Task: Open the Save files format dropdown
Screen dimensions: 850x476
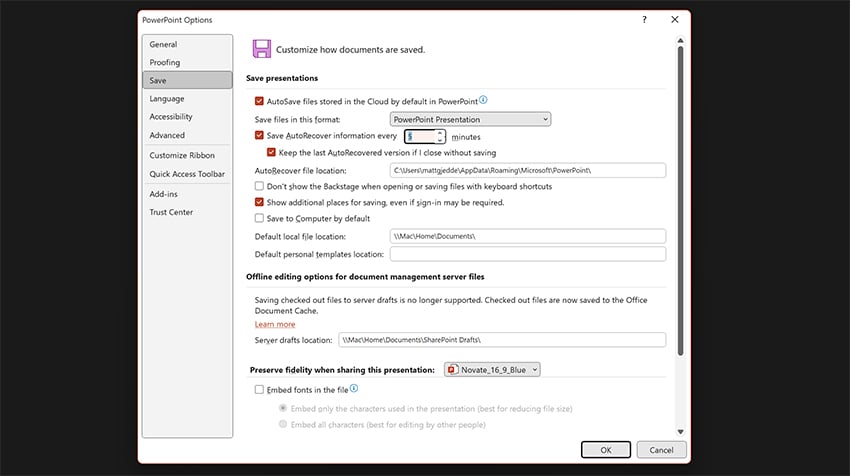Action: (469, 119)
